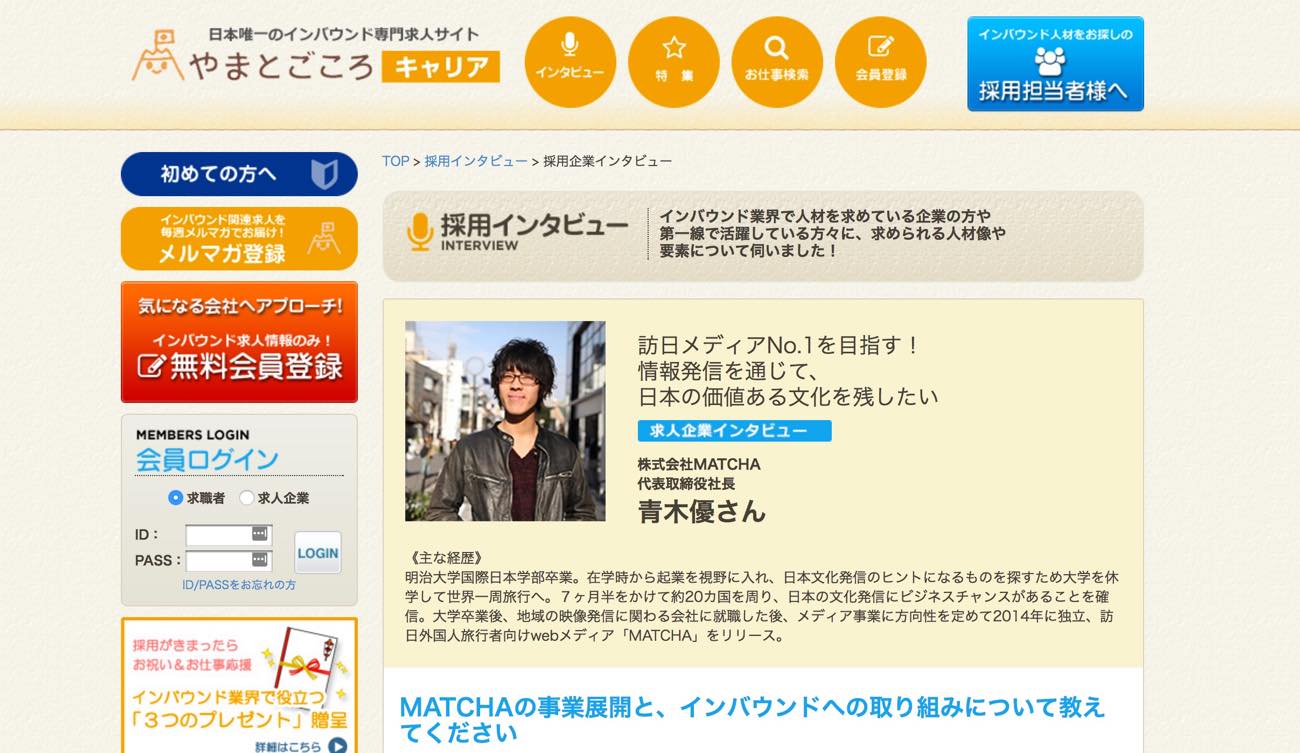Click the arrow icon beside 詳細はこちら
This screenshot has width=1300, height=753.
pos(337,745)
